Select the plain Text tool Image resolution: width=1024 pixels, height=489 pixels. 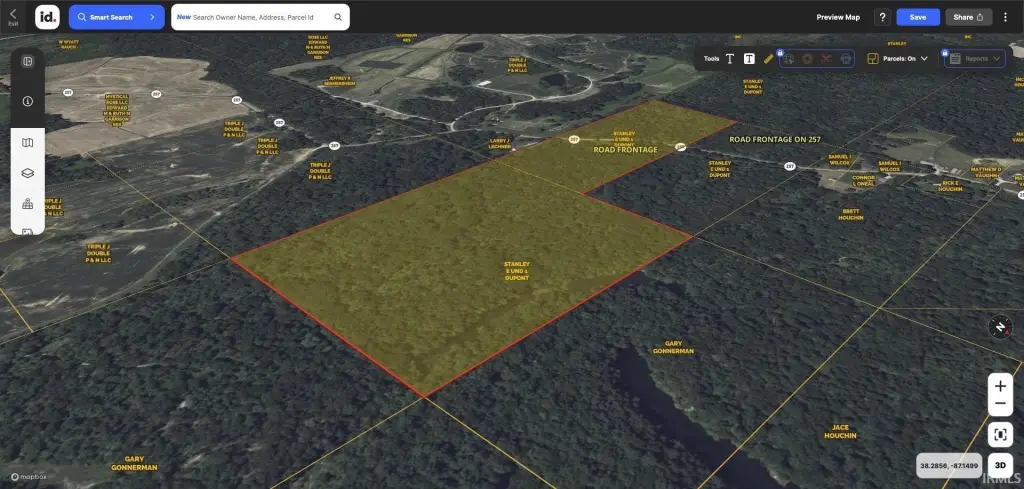coord(730,59)
